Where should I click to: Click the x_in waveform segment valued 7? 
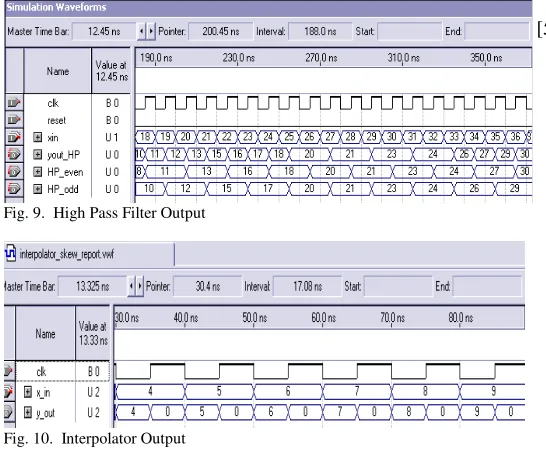357,391
